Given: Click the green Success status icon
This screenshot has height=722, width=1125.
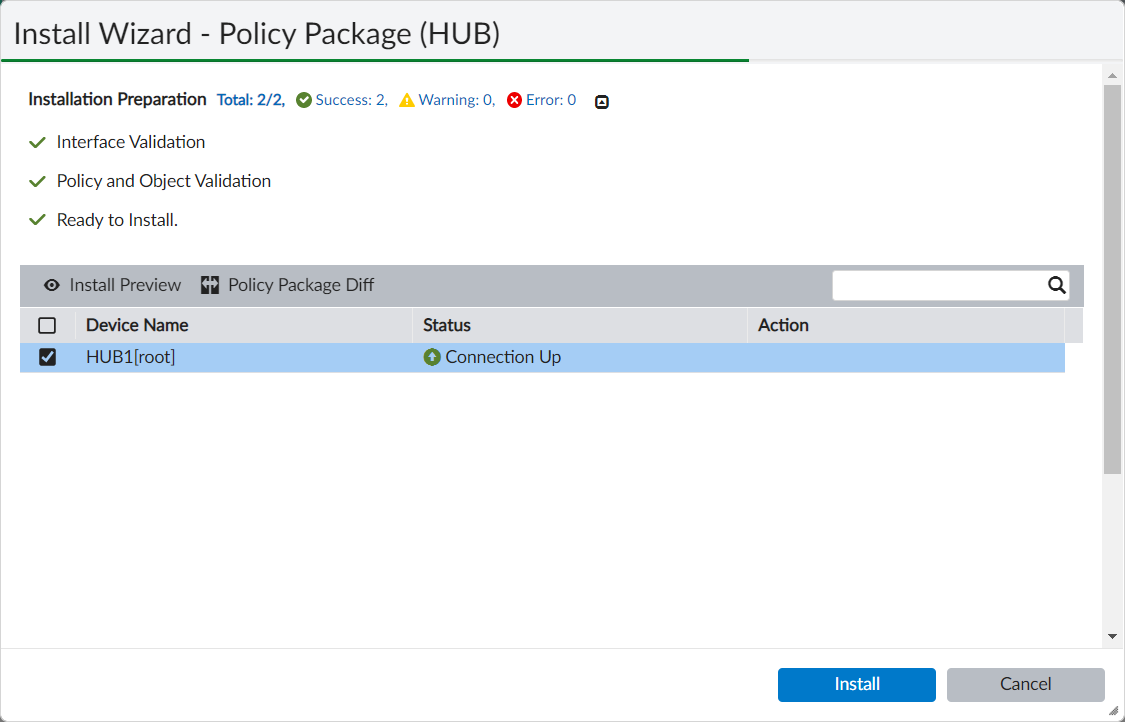Looking at the screenshot, I should 303,100.
